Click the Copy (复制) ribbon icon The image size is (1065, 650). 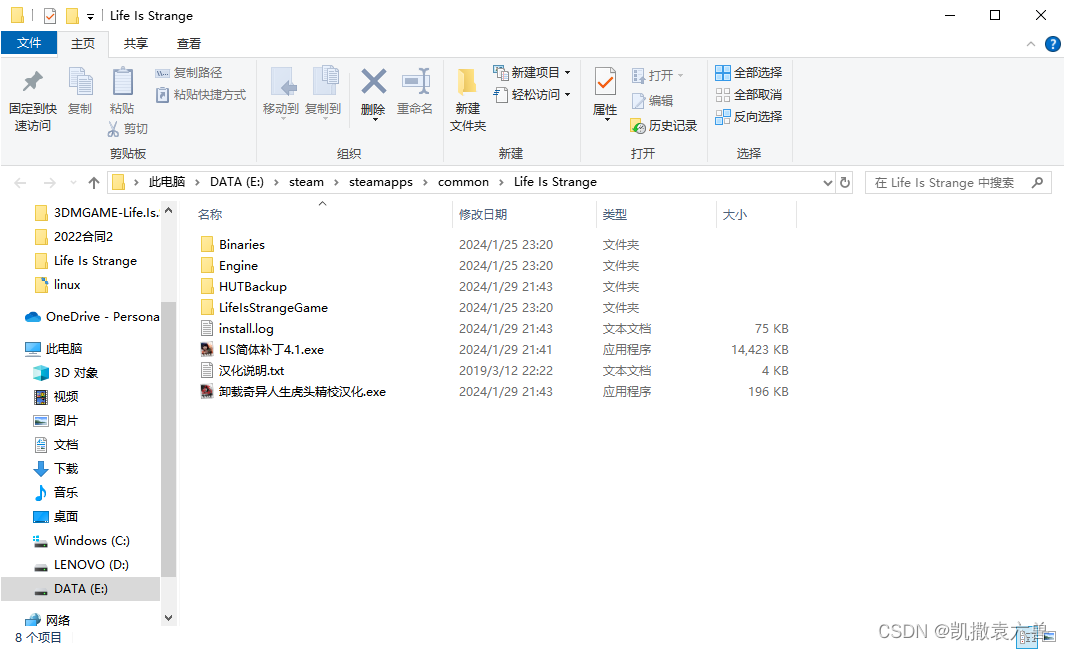coord(80,82)
